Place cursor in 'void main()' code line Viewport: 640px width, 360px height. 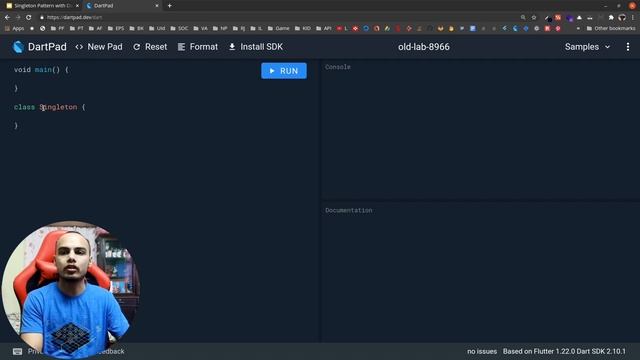point(41,70)
